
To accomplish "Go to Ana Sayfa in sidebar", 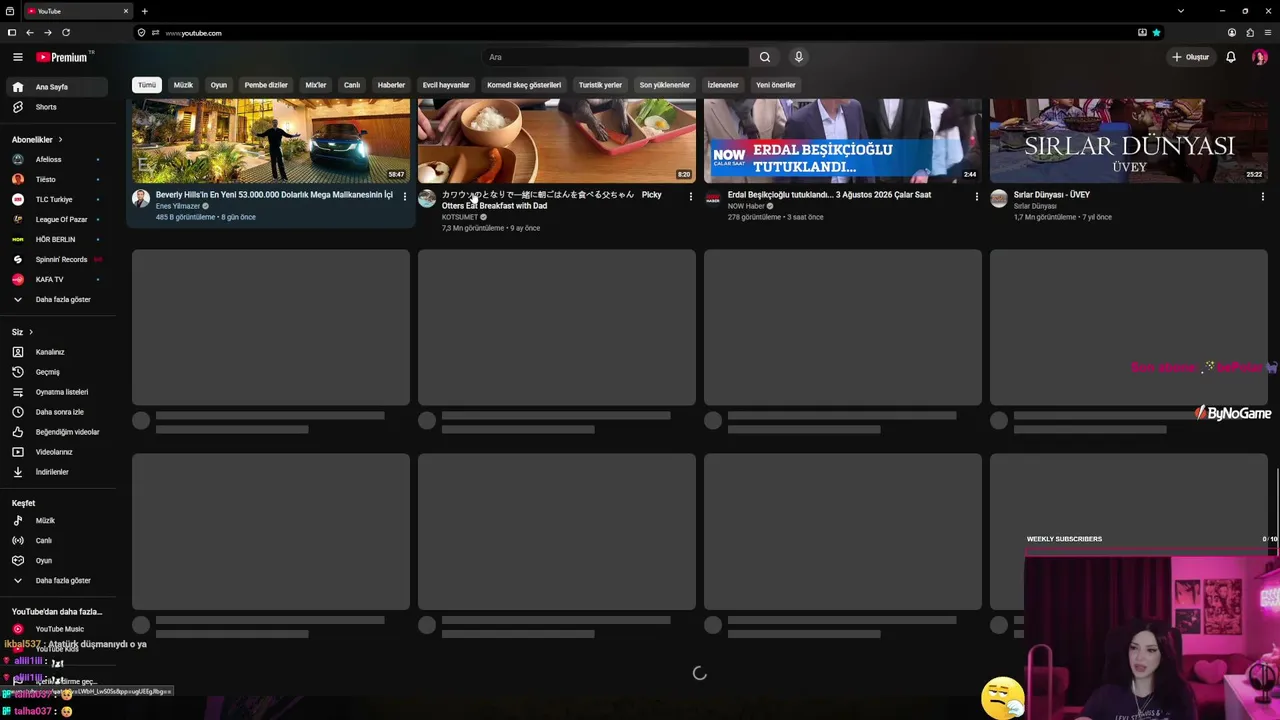I will (58, 87).
